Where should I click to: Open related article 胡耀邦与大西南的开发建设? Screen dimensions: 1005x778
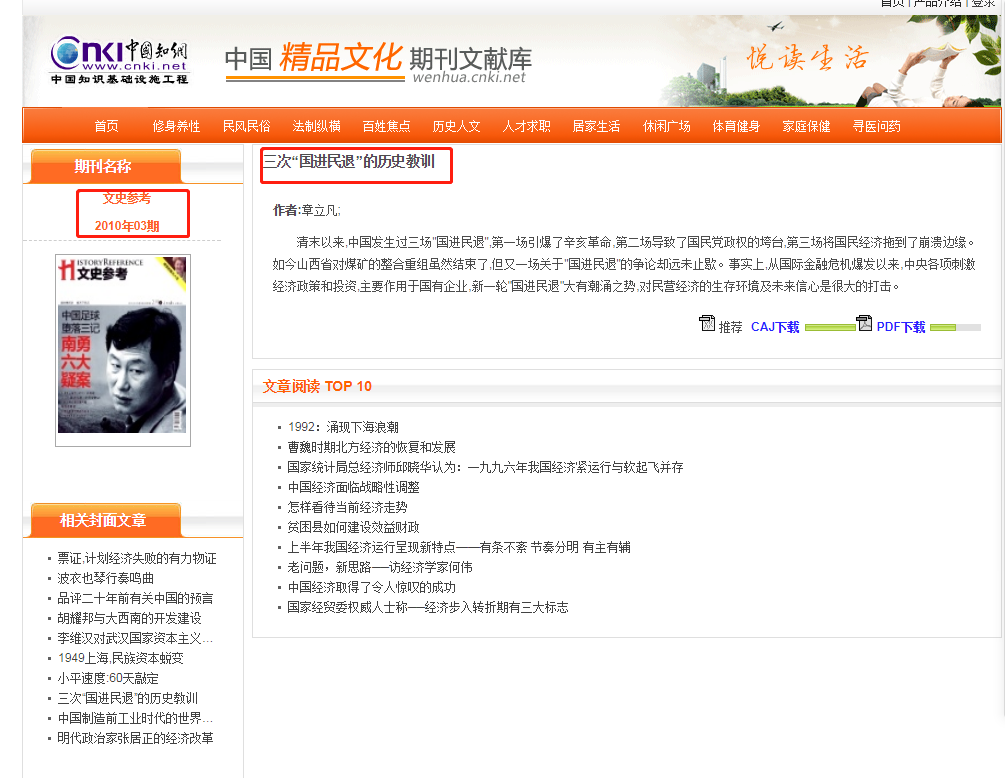[x=129, y=618]
